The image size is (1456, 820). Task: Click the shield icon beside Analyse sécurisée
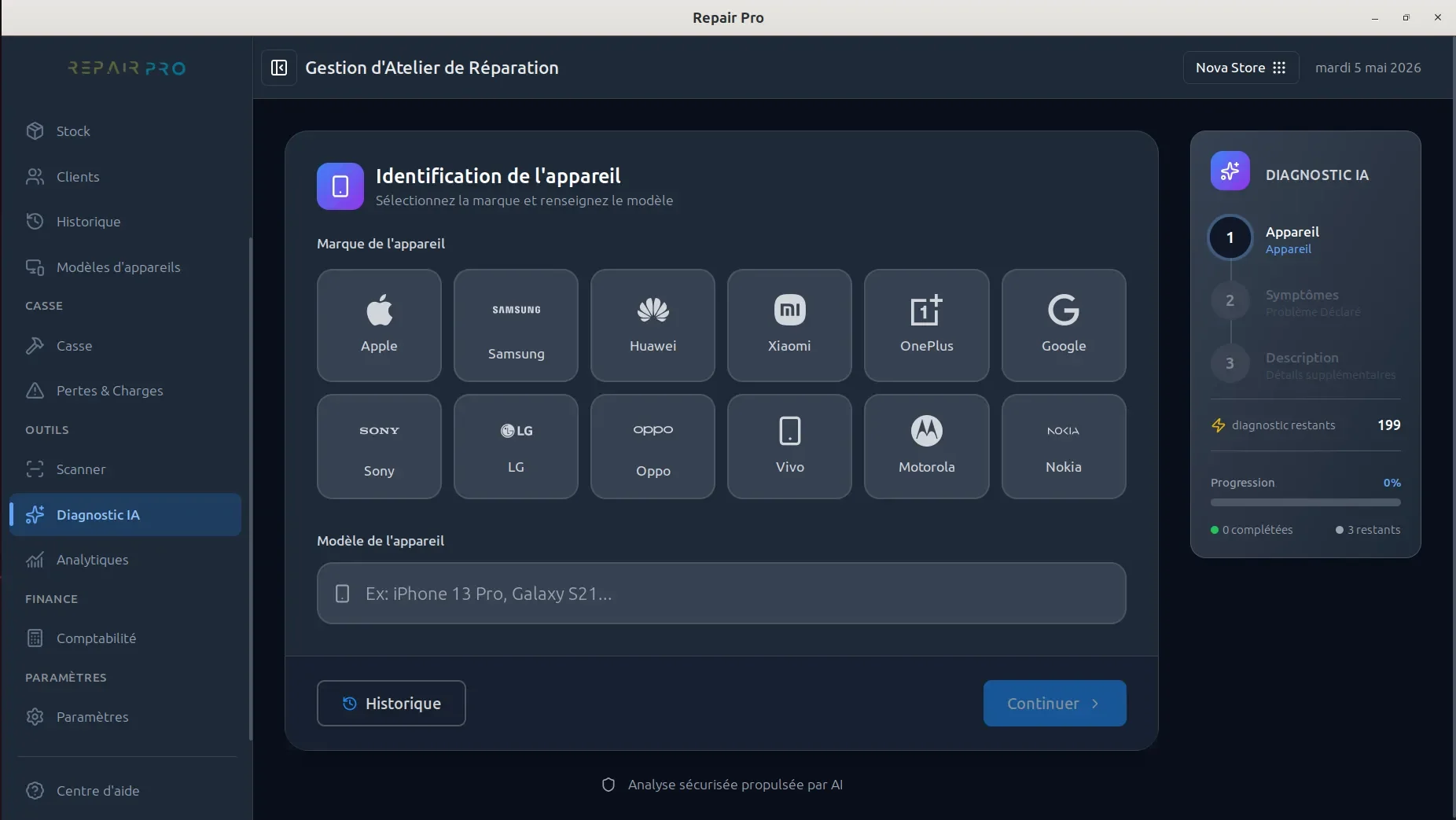pyautogui.click(x=609, y=785)
